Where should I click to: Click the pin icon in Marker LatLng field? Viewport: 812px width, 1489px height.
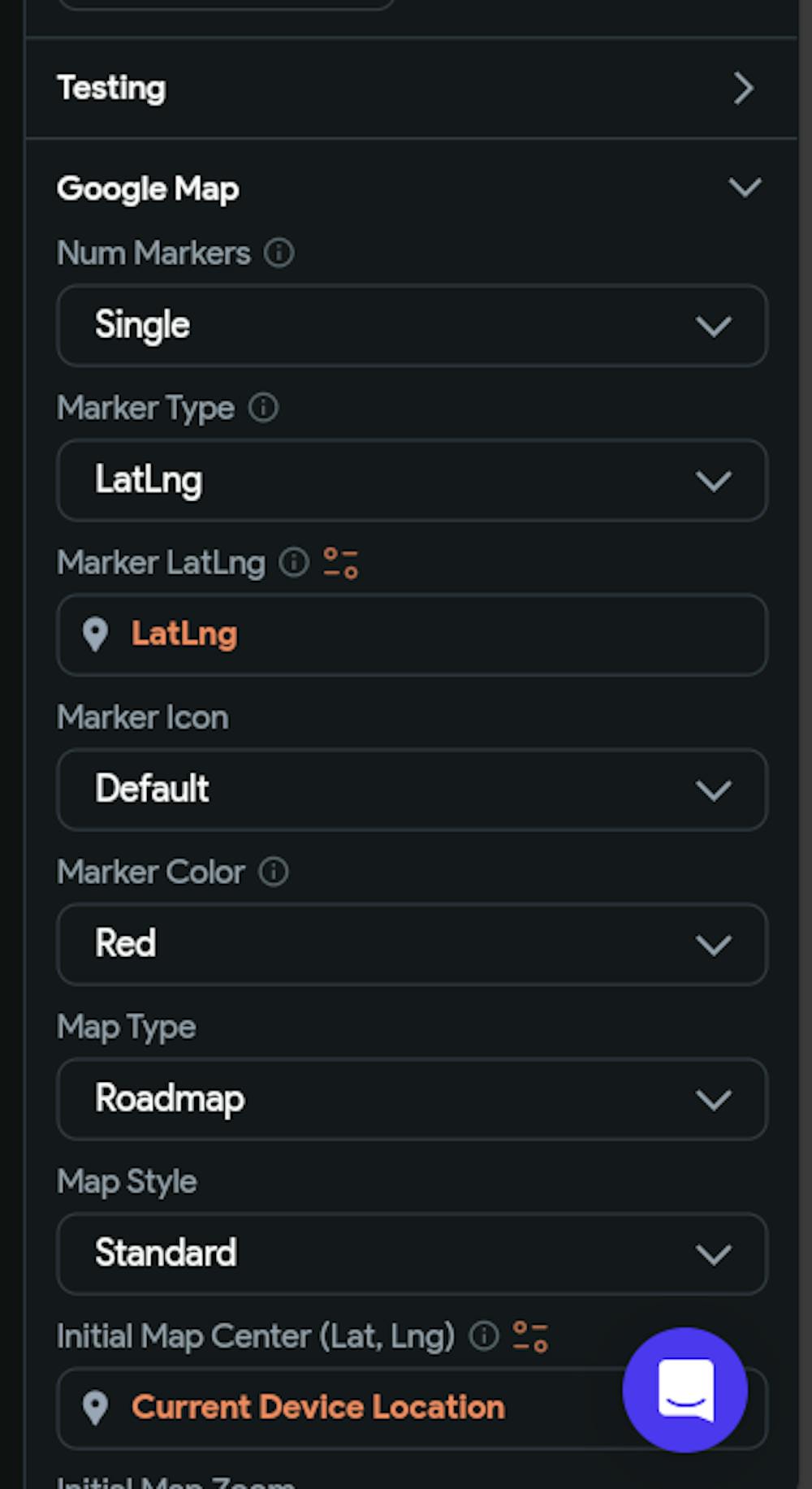pyautogui.click(x=96, y=634)
